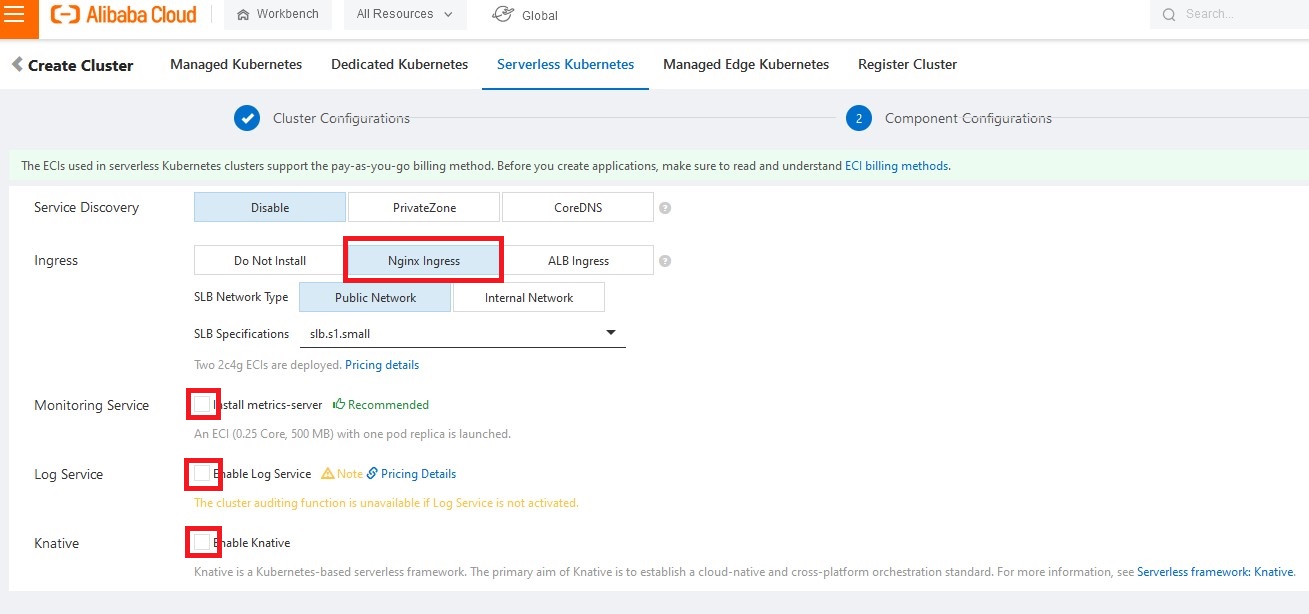Image resolution: width=1309 pixels, height=614 pixels.
Task: Switch to the Register Cluster tab
Action: click(907, 65)
